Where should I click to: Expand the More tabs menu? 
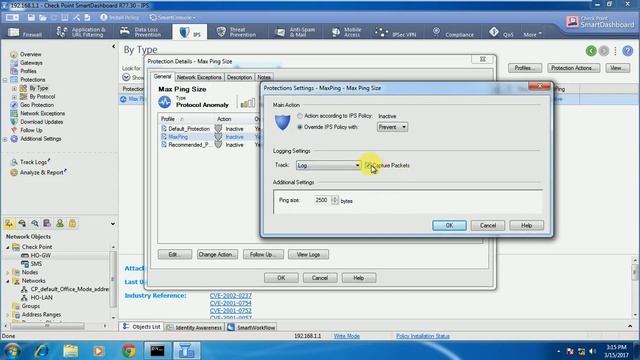[x=532, y=34]
